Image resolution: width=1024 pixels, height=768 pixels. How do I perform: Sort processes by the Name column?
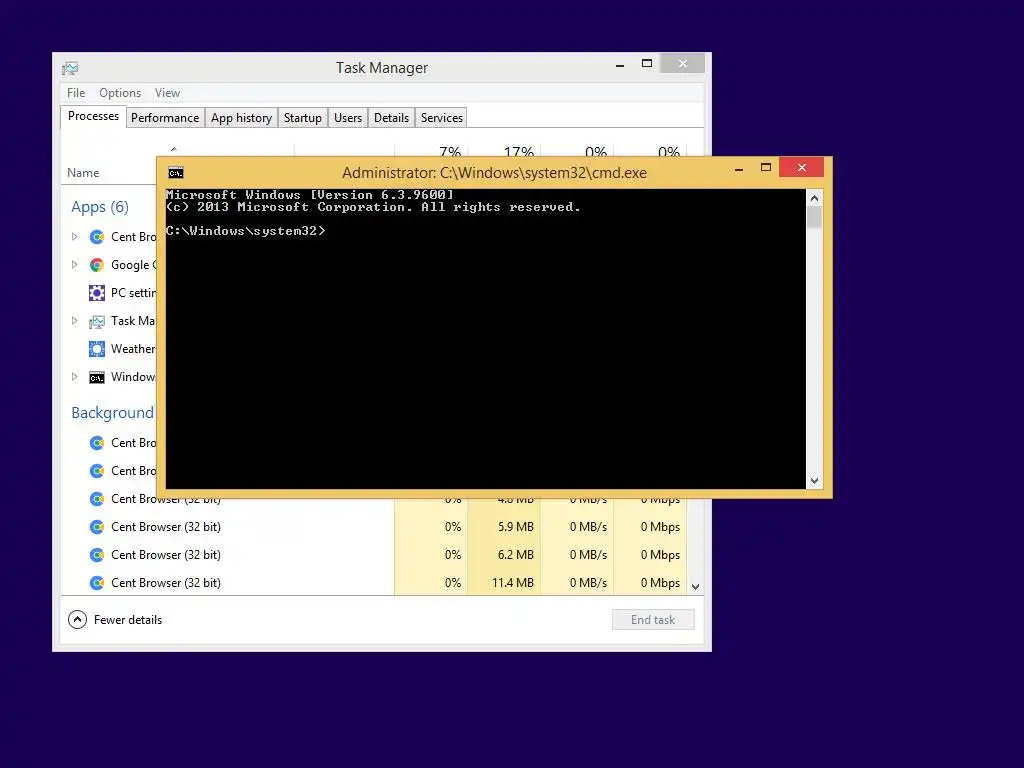click(x=83, y=173)
